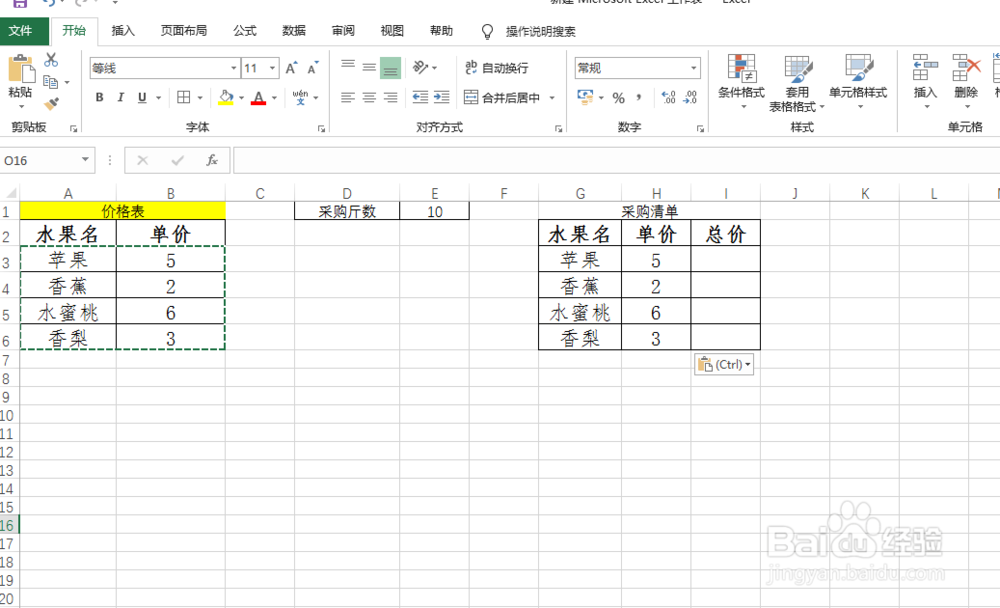Open the 字体 font dialog launcher
This screenshot has height=608, width=1000.
click(321, 129)
